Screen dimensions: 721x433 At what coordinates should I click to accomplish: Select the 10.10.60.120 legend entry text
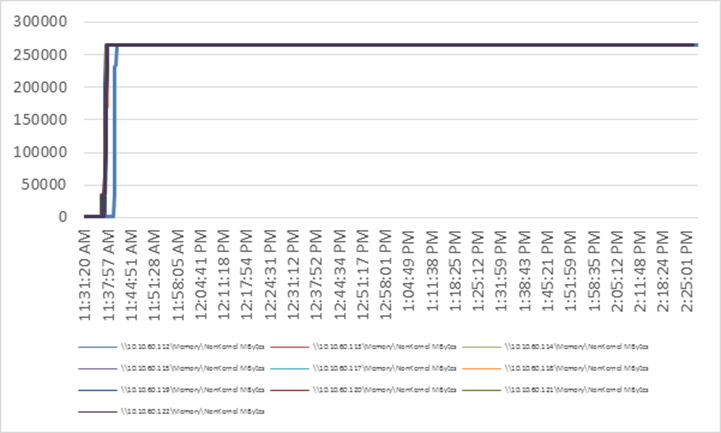[385, 390]
